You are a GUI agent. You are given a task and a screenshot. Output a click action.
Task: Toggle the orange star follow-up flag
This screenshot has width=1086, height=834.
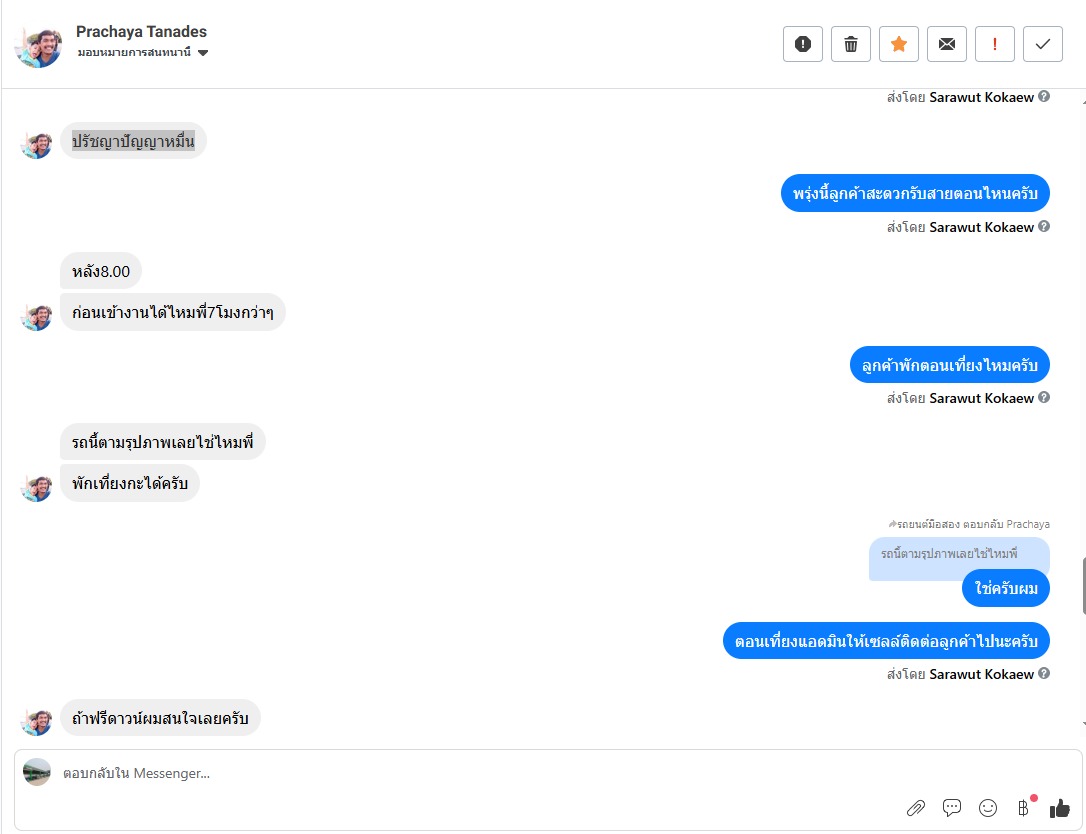pos(899,44)
